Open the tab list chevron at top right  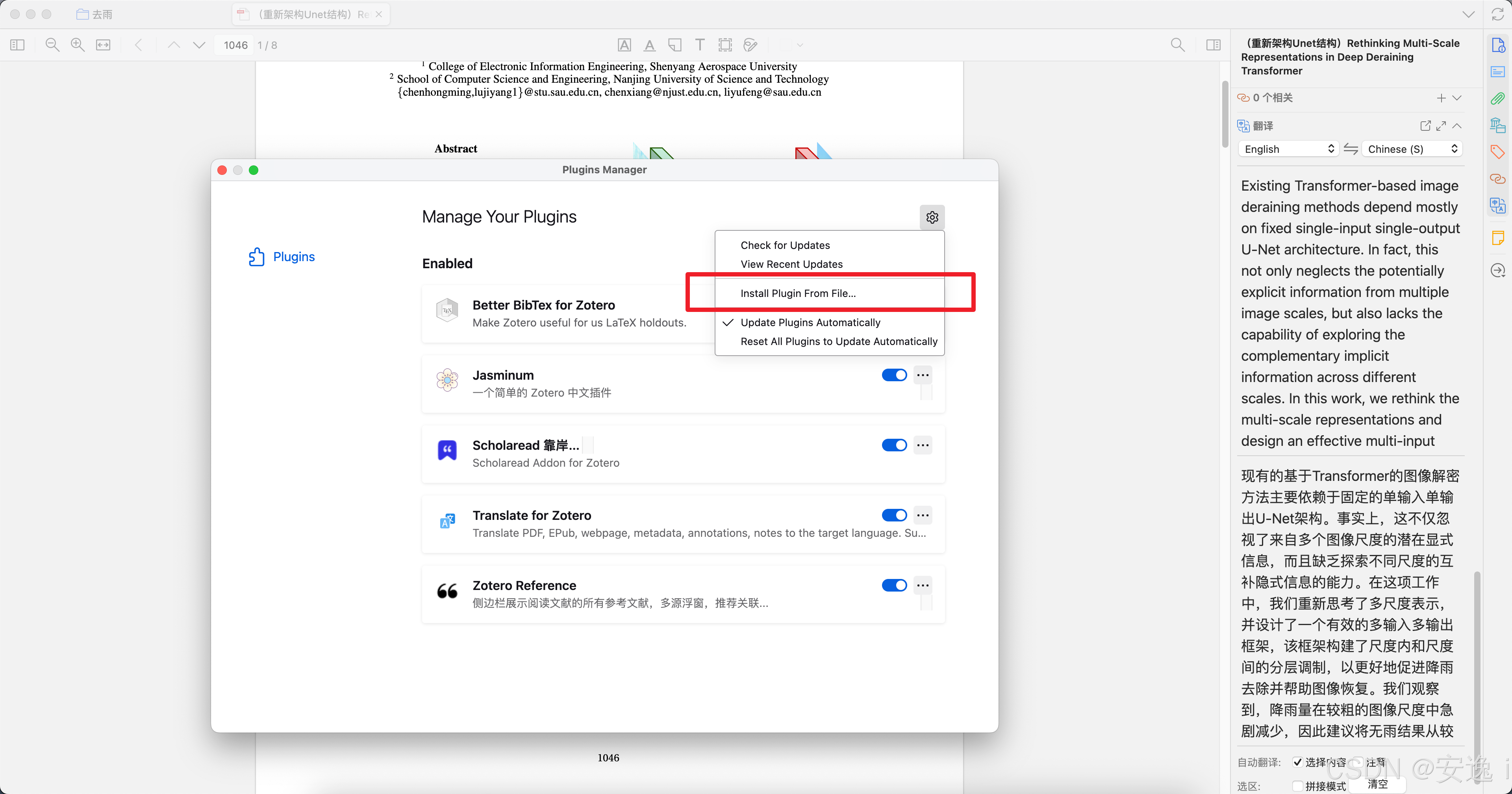pyautogui.click(x=1469, y=15)
